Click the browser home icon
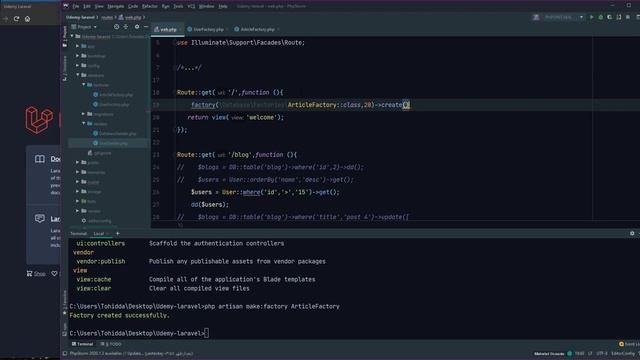This screenshot has width=640, height=360. tap(27, 19)
